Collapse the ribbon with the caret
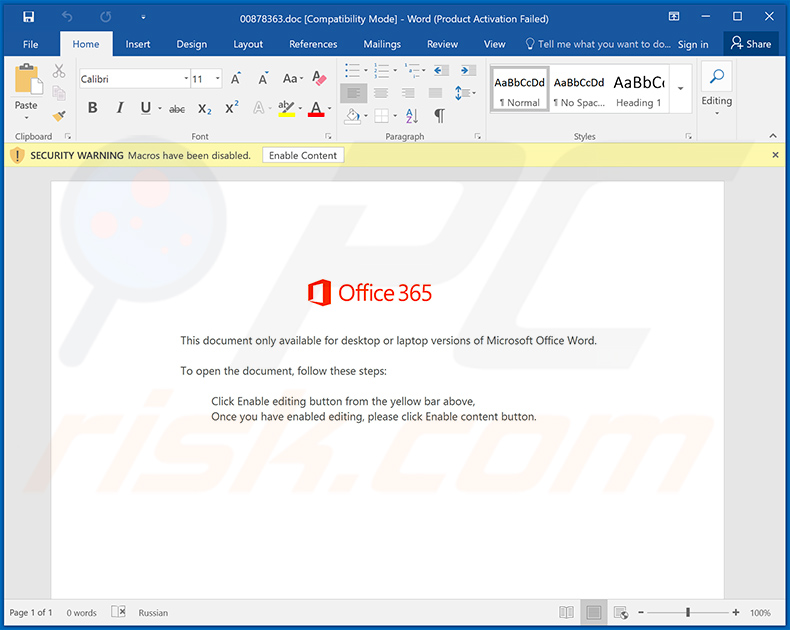The image size is (790, 630). [773, 136]
